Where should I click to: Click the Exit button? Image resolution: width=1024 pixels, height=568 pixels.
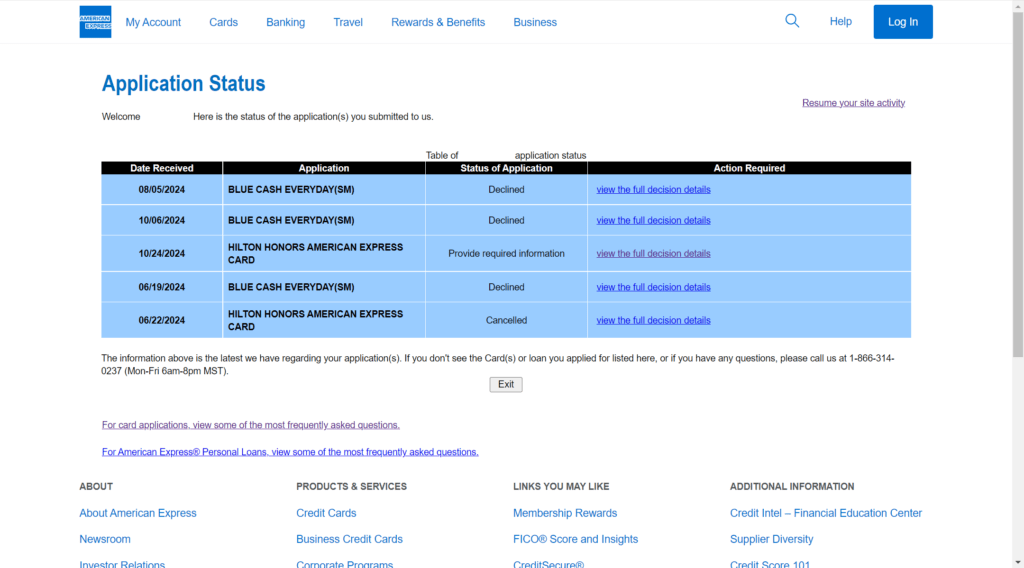506,385
